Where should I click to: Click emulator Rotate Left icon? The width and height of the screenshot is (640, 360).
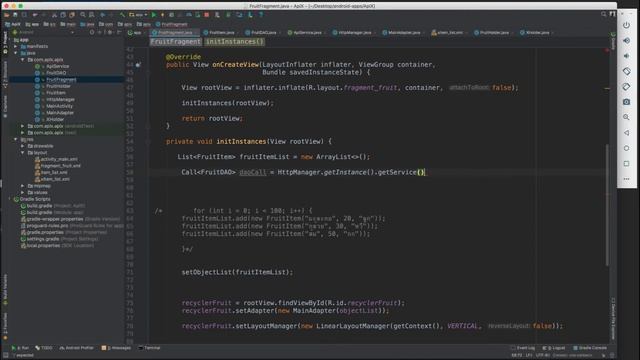tap(626, 71)
